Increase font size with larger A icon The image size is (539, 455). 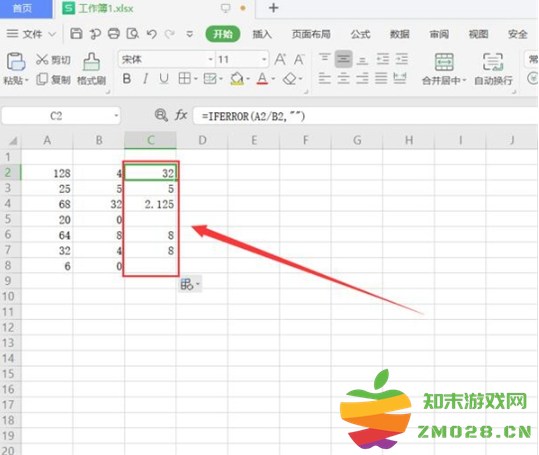pyautogui.click(x=280, y=59)
